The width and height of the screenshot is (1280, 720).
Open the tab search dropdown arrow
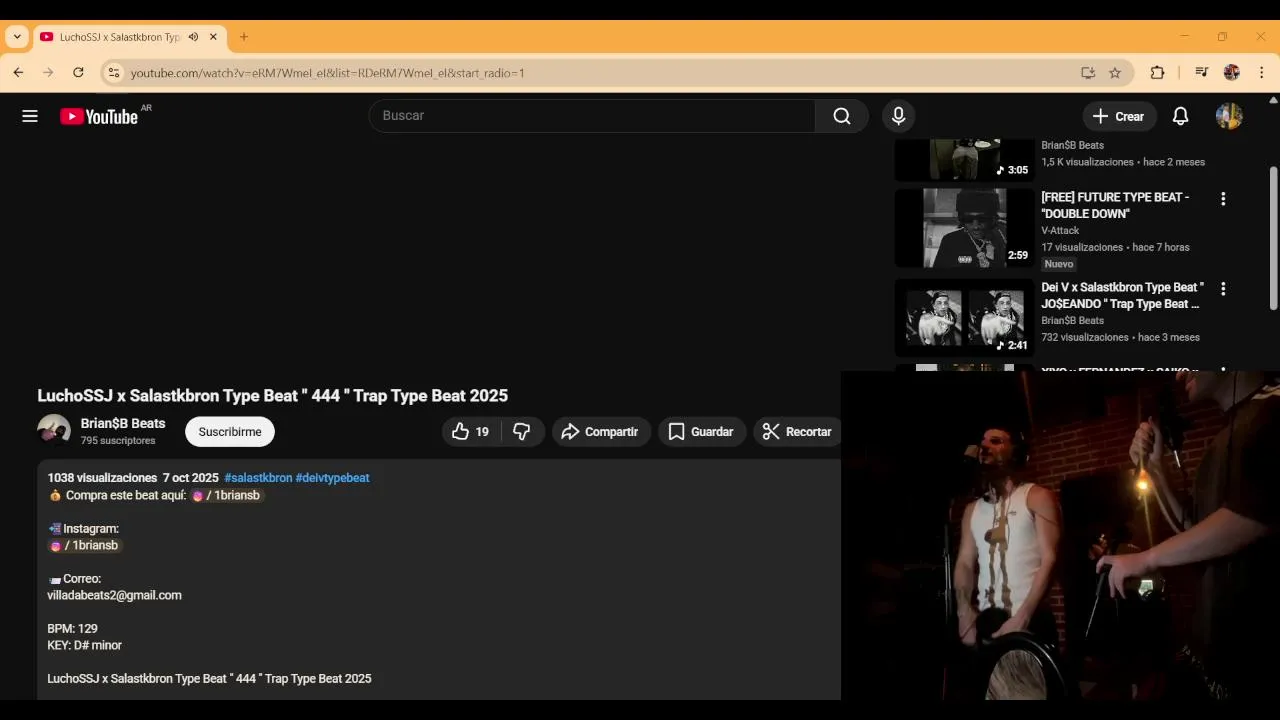(x=17, y=37)
